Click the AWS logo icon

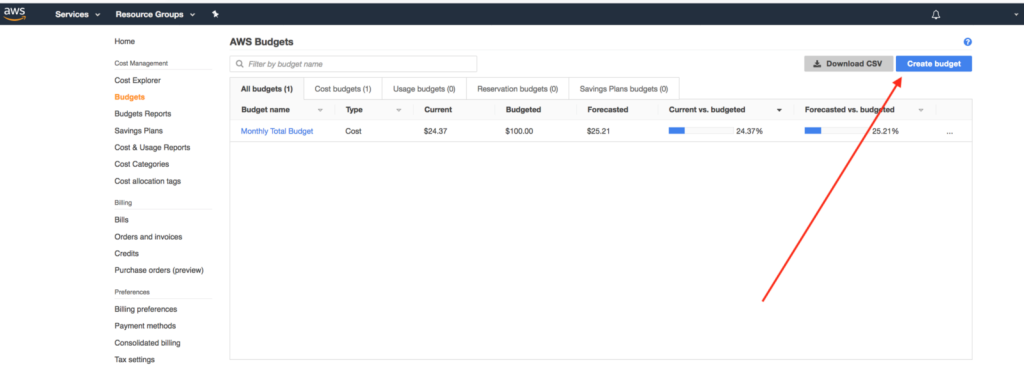coord(14,14)
